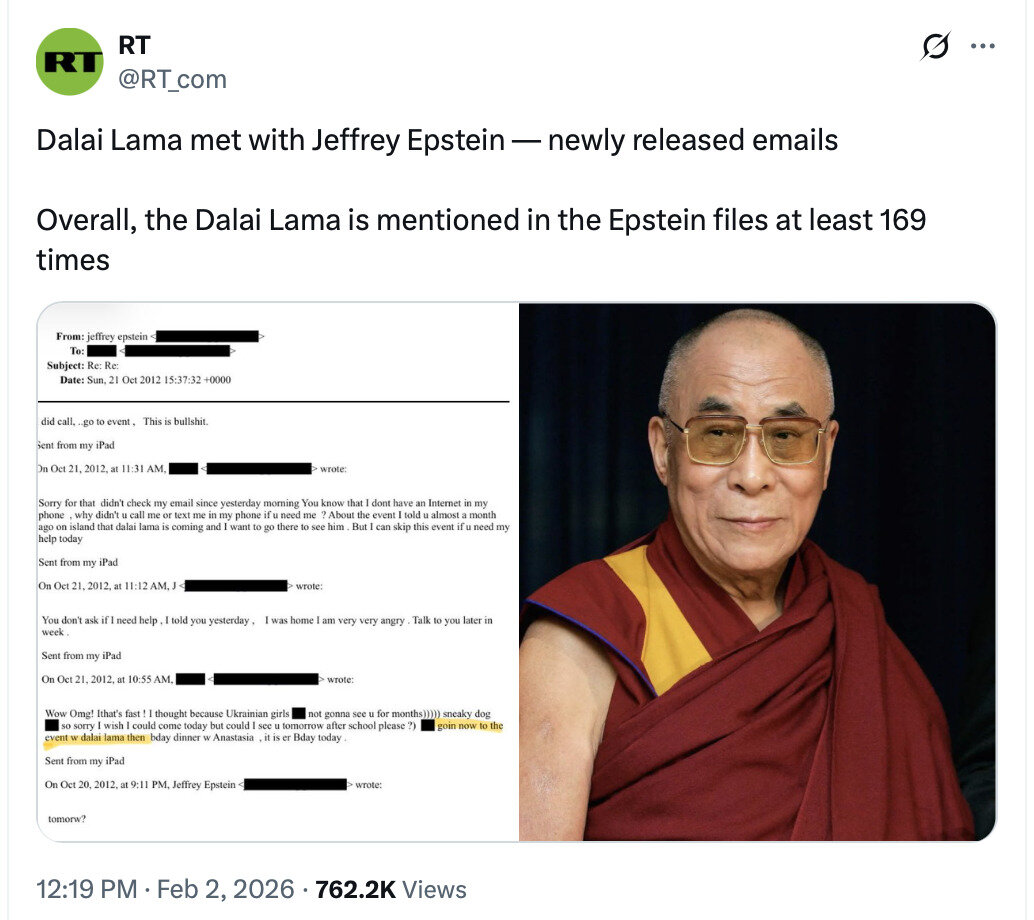Open the email document image

(278, 572)
